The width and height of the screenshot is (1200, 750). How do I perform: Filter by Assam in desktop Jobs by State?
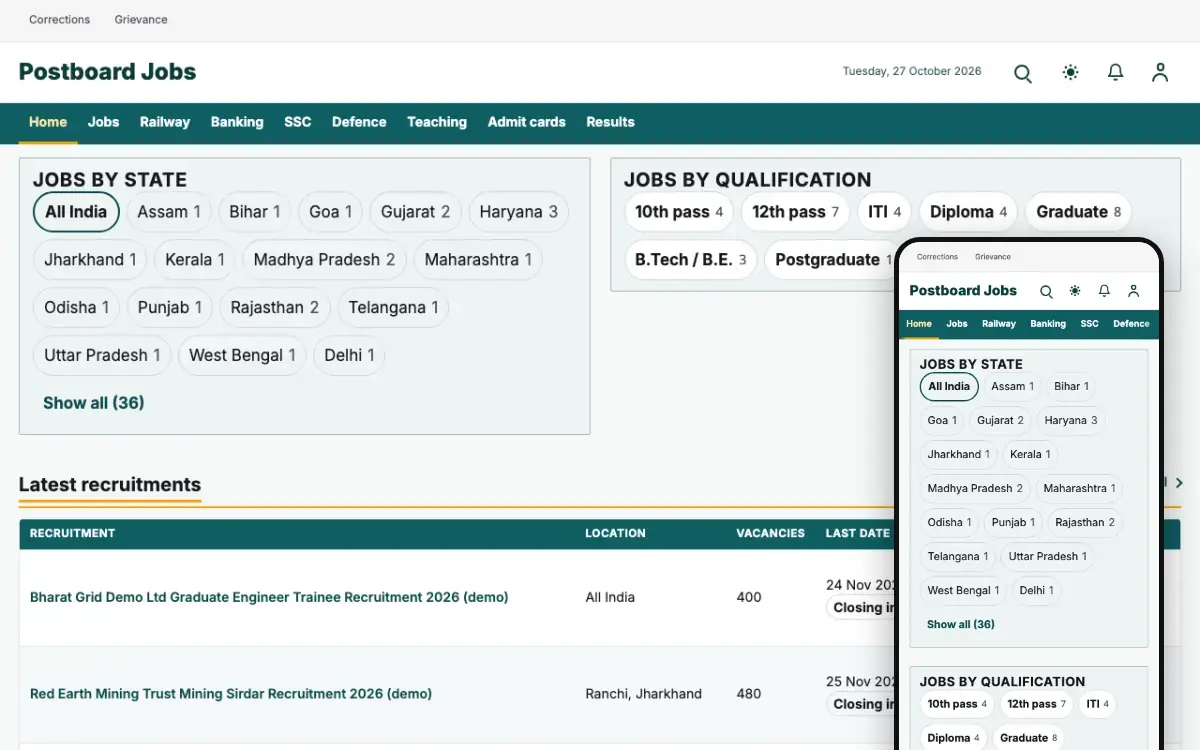169,212
